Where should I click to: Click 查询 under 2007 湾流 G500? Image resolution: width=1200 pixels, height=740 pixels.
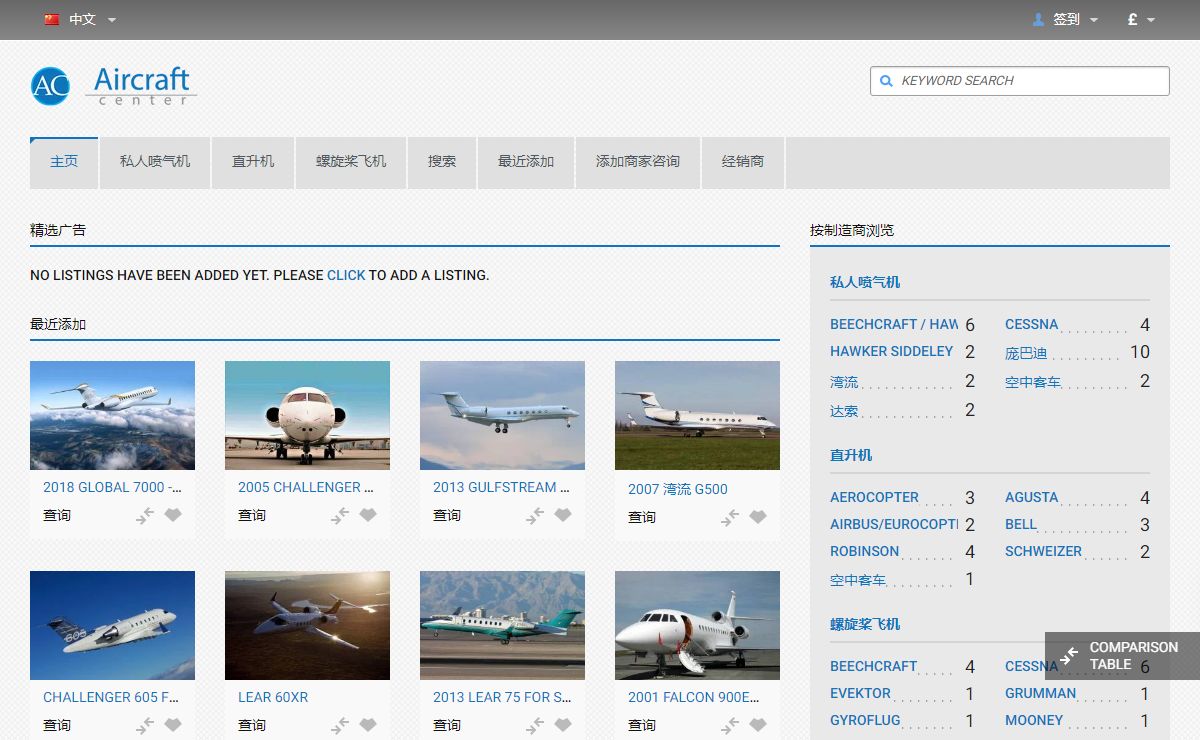[642, 517]
